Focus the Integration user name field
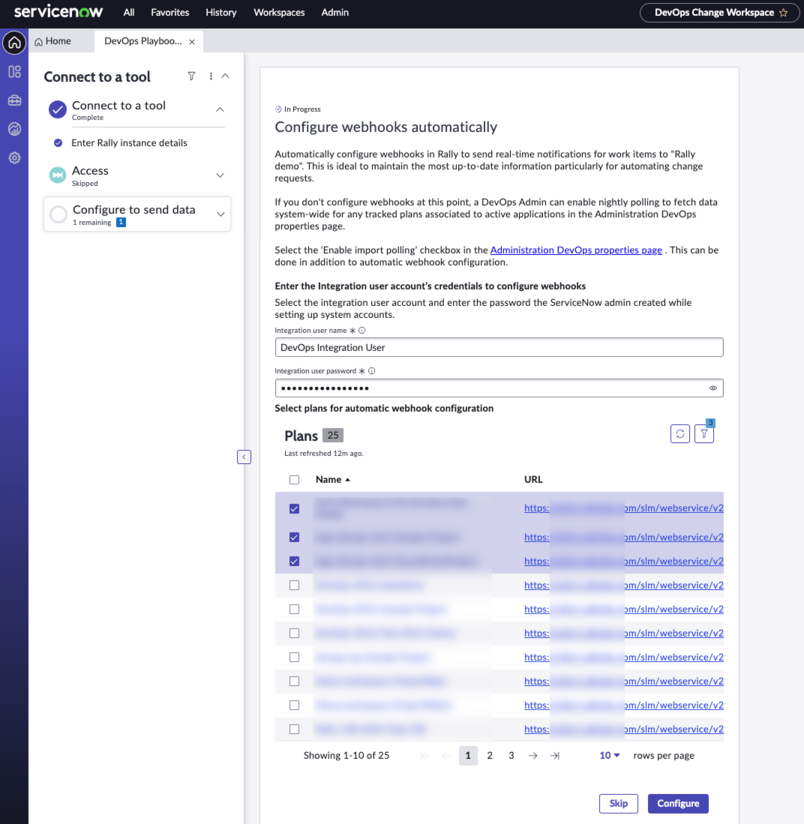804x824 pixels. click(499, 347)
